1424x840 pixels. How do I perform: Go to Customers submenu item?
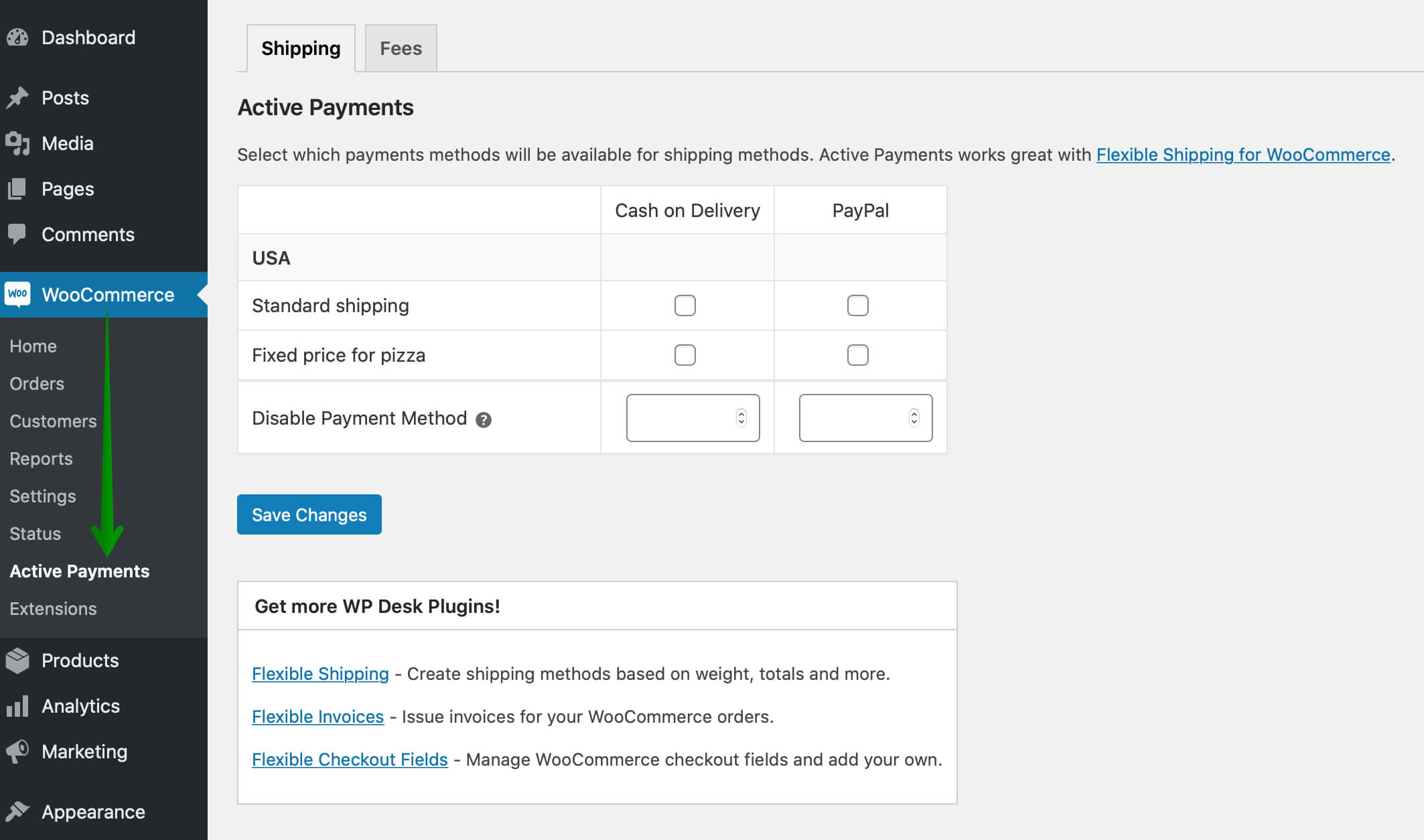point(53,421)
